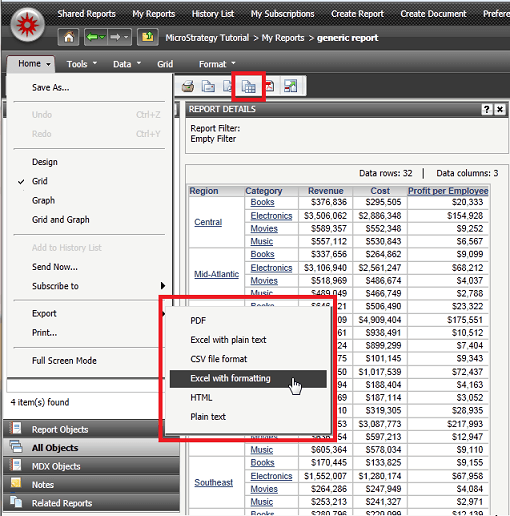Click the '4 item(s) found' text
The image size is (510, 516).
coord(40,402)
